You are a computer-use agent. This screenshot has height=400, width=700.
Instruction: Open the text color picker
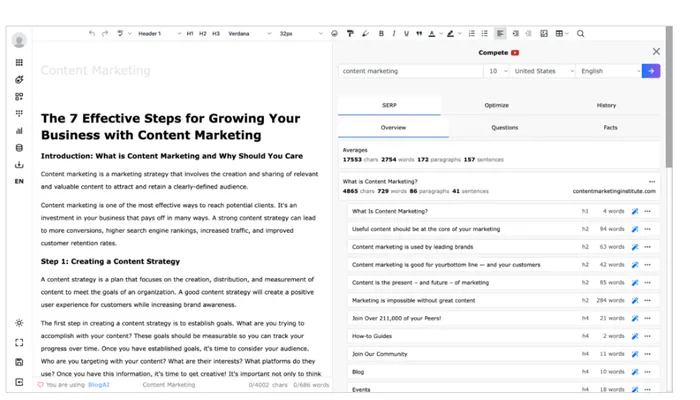(x=432, y=34)
